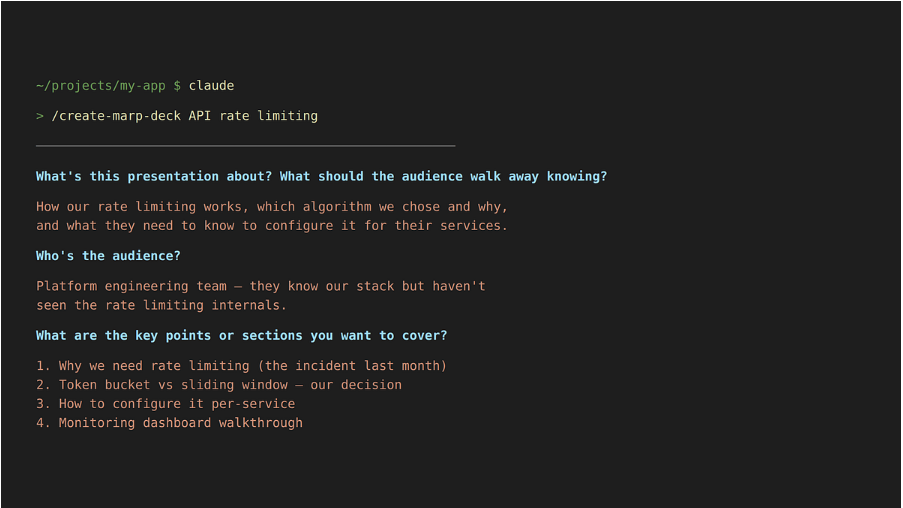
Task: Select the /create-marp-deck slash command
Action: click(x=112, y=116)
